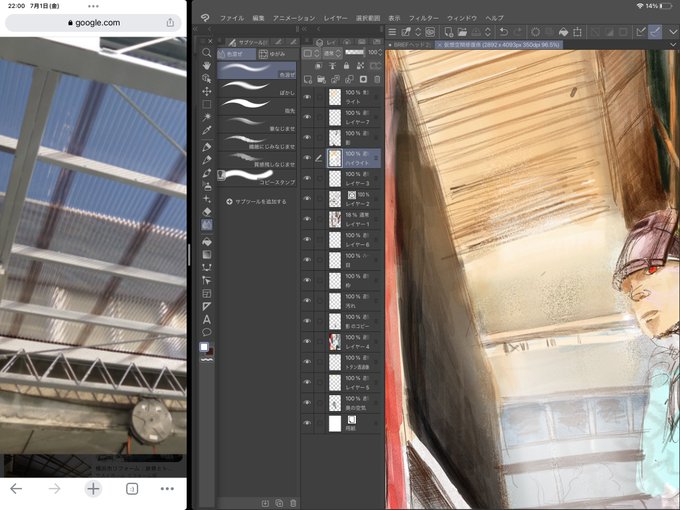The width and height of the screenshot is (680, 510).
Task: Click the lock layer icon
Action: pos(346,65)
